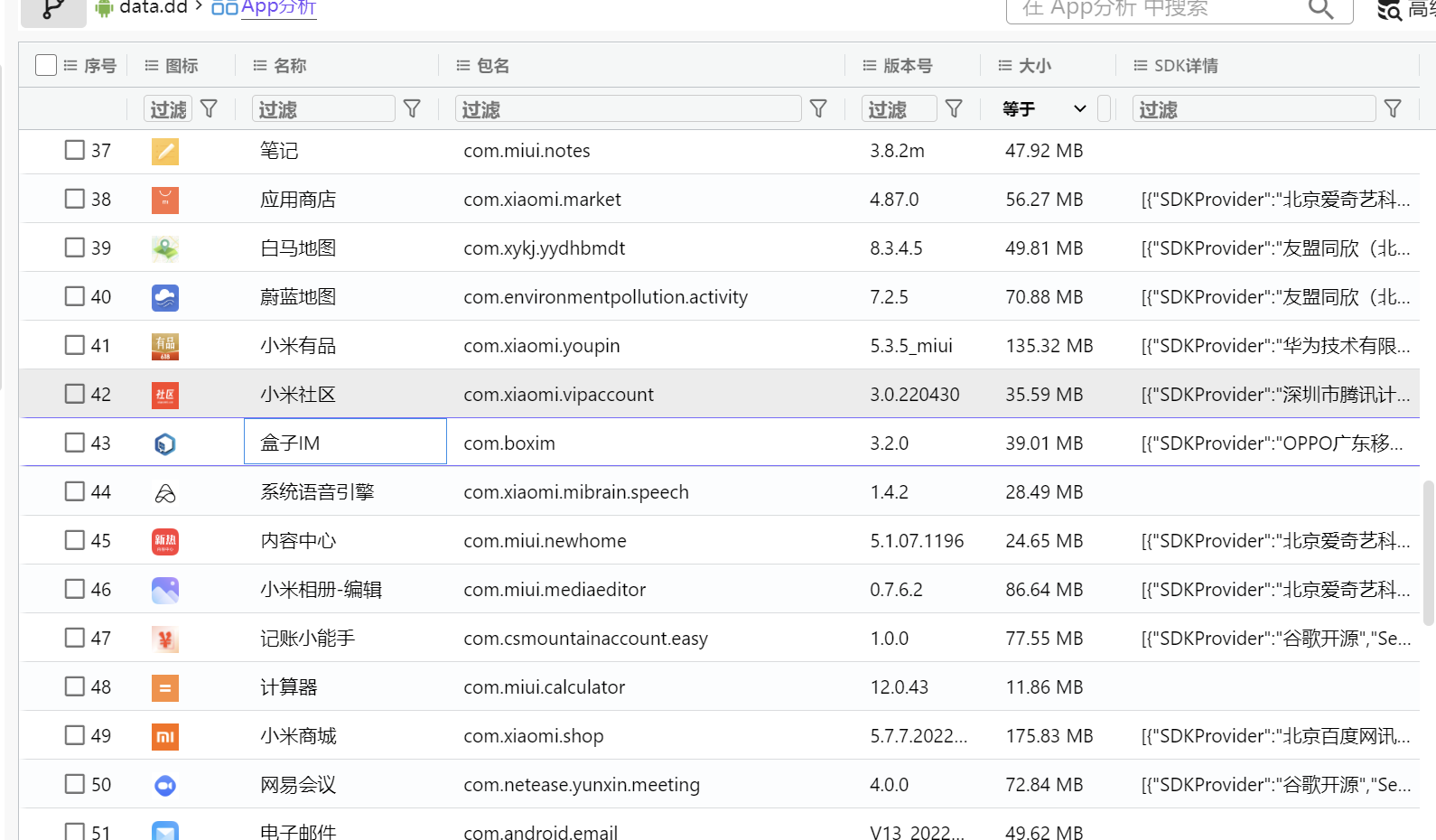Click version cell 5.1.07.1196
This screenshot has height=840, width=1436.
917,541
